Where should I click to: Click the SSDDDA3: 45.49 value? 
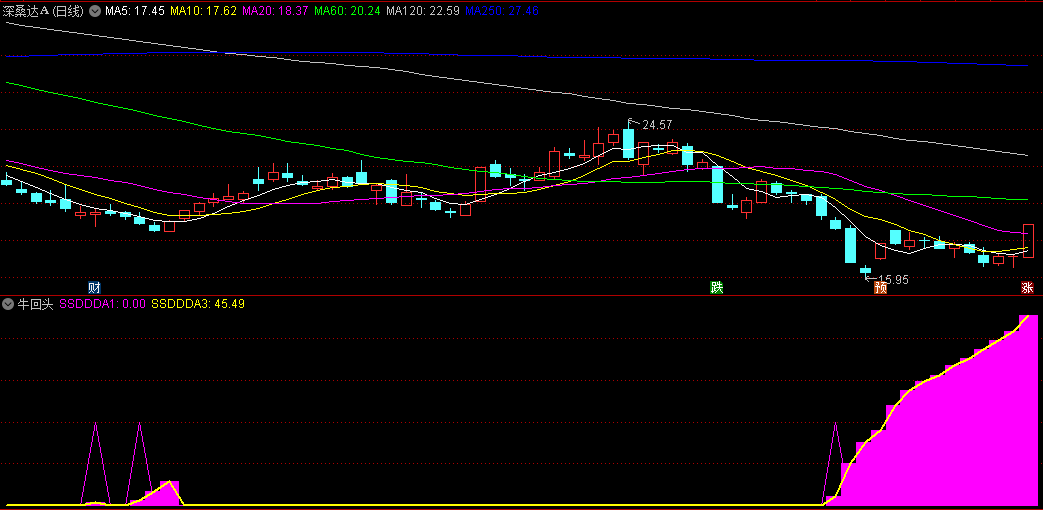click(x=198, y=304)
